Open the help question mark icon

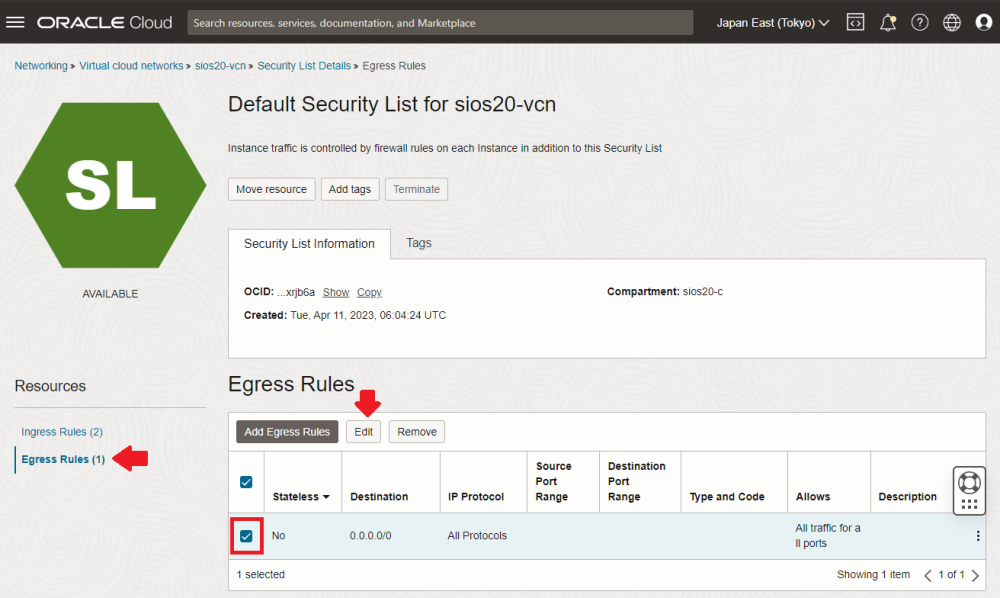919,22
